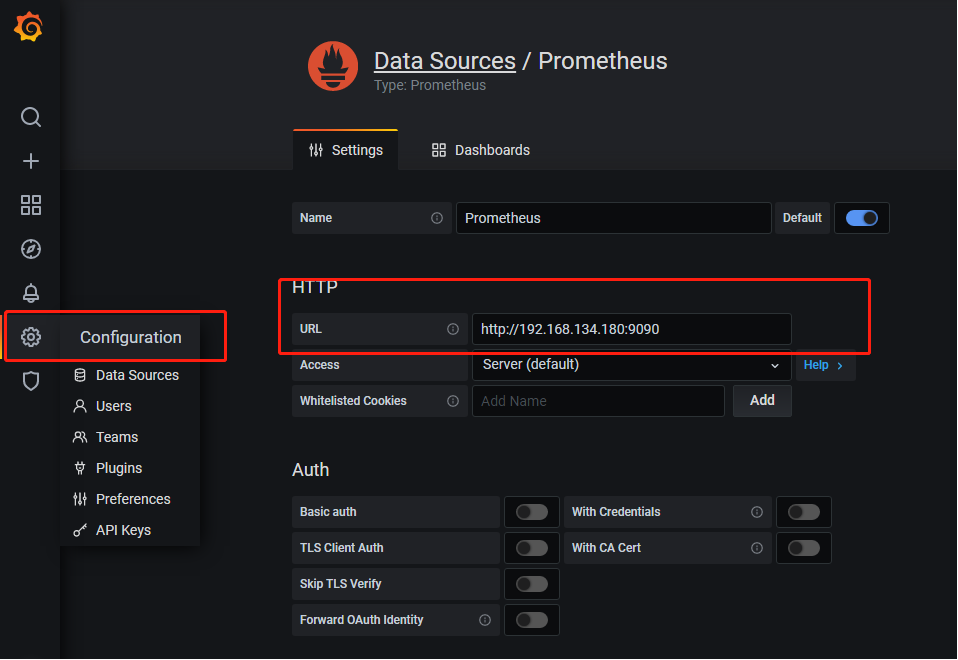Open Data Sources in Configuration menu
Viewport: 958px width, 660px height.
coord(126,375)
